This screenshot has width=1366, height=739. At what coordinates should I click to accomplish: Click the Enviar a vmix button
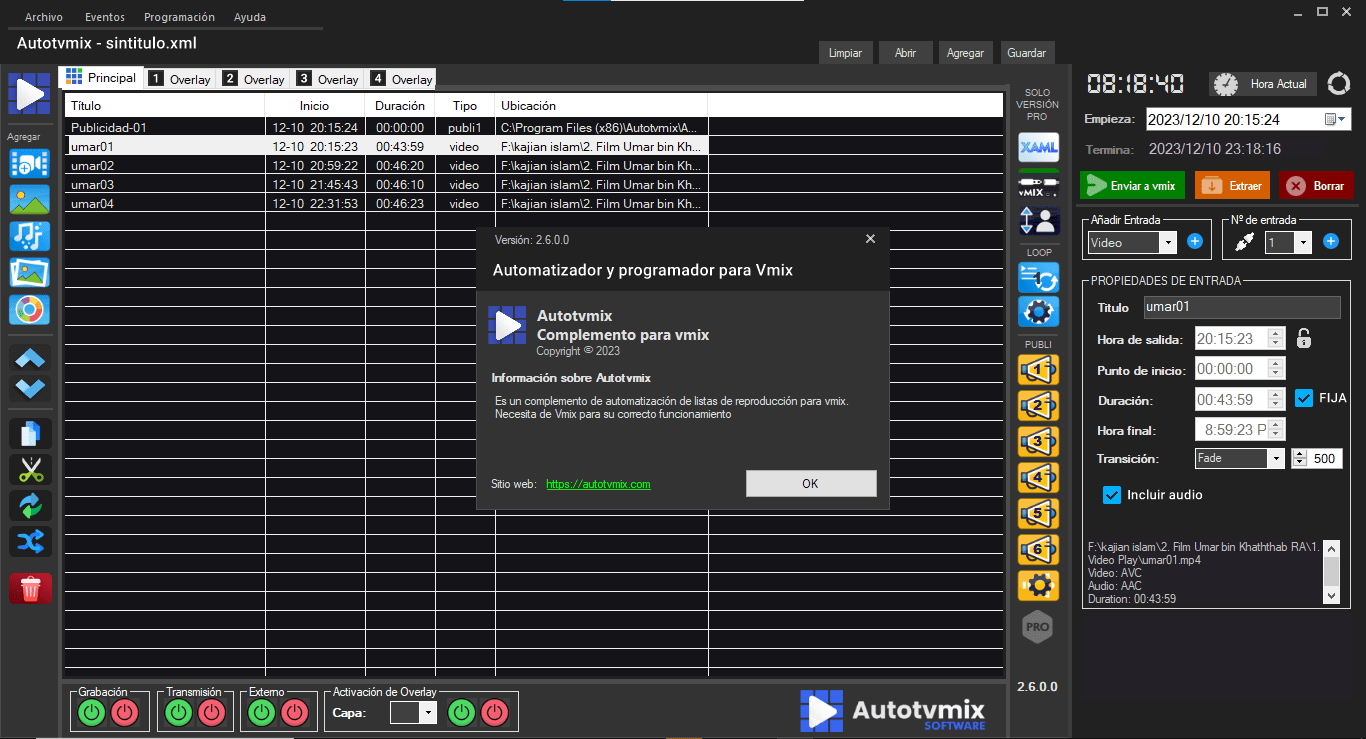pos(1132,186)
